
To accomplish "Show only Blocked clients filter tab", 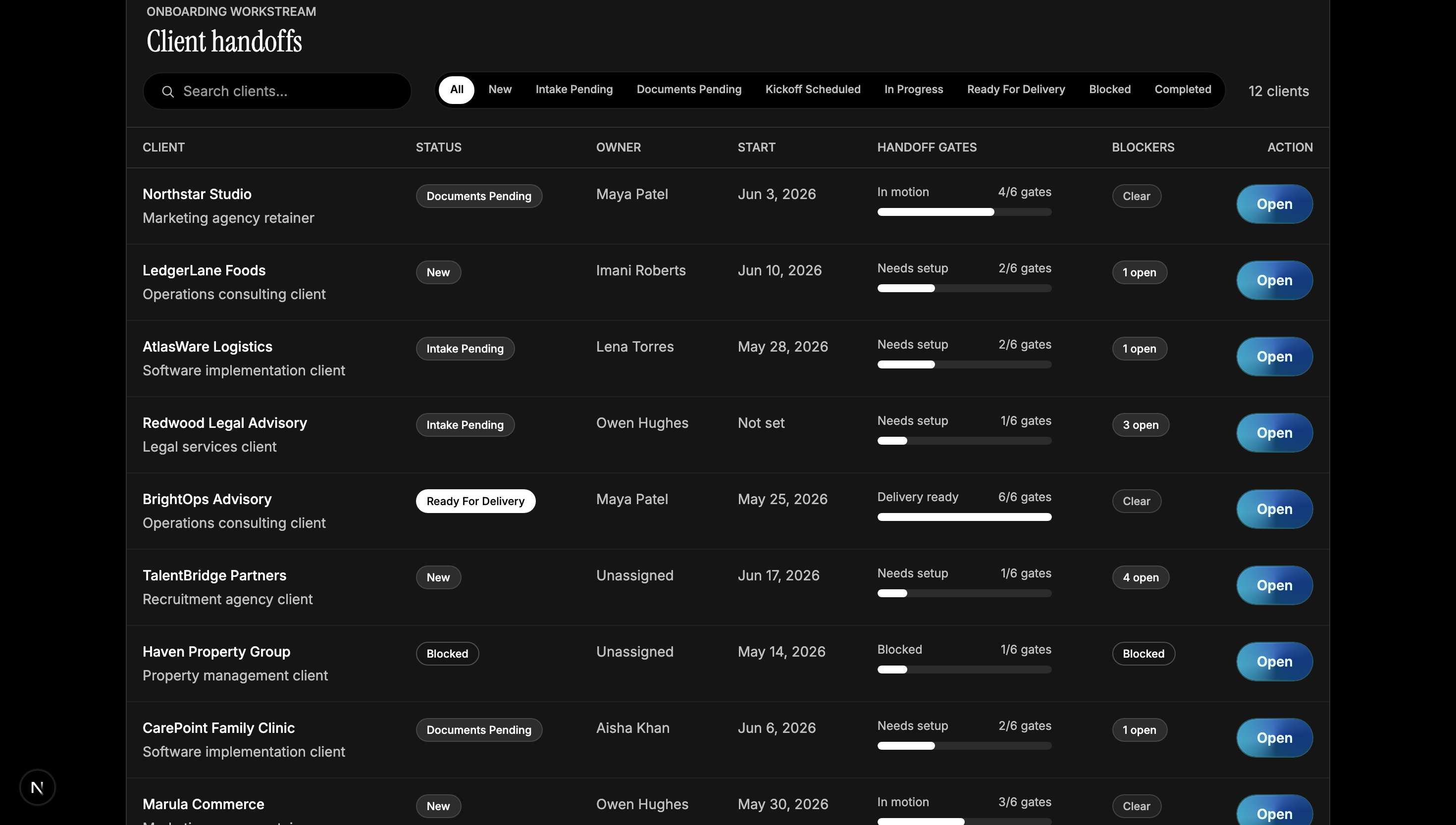I will point(1109,90).
